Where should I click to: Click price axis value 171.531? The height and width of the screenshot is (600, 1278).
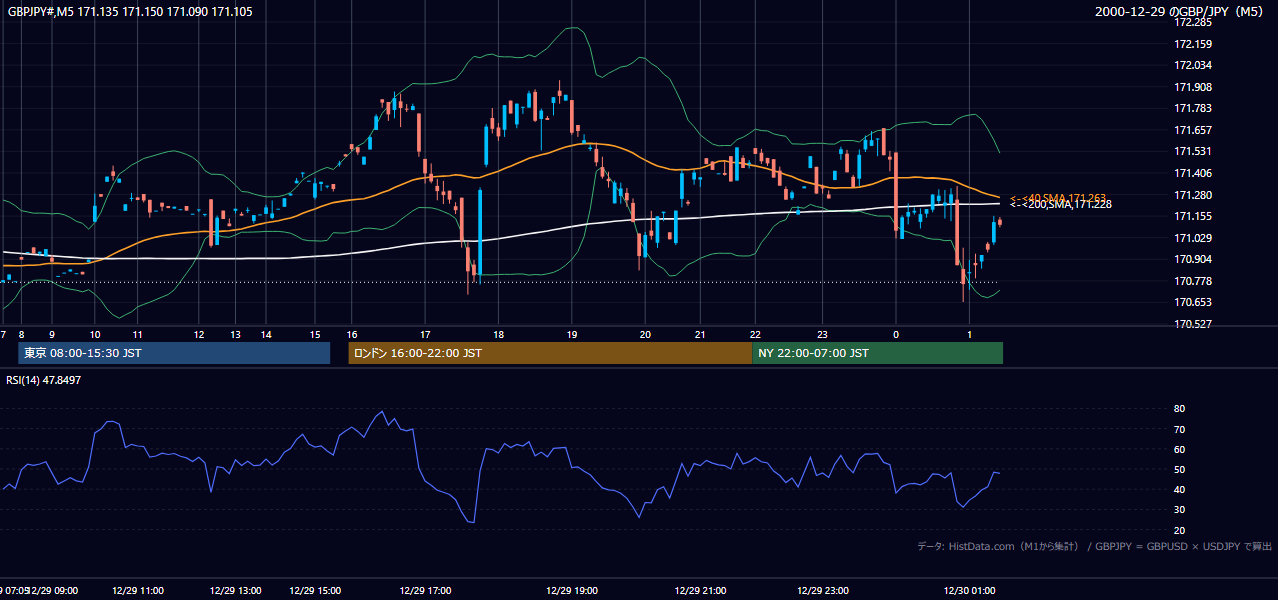click(1194, 151)
